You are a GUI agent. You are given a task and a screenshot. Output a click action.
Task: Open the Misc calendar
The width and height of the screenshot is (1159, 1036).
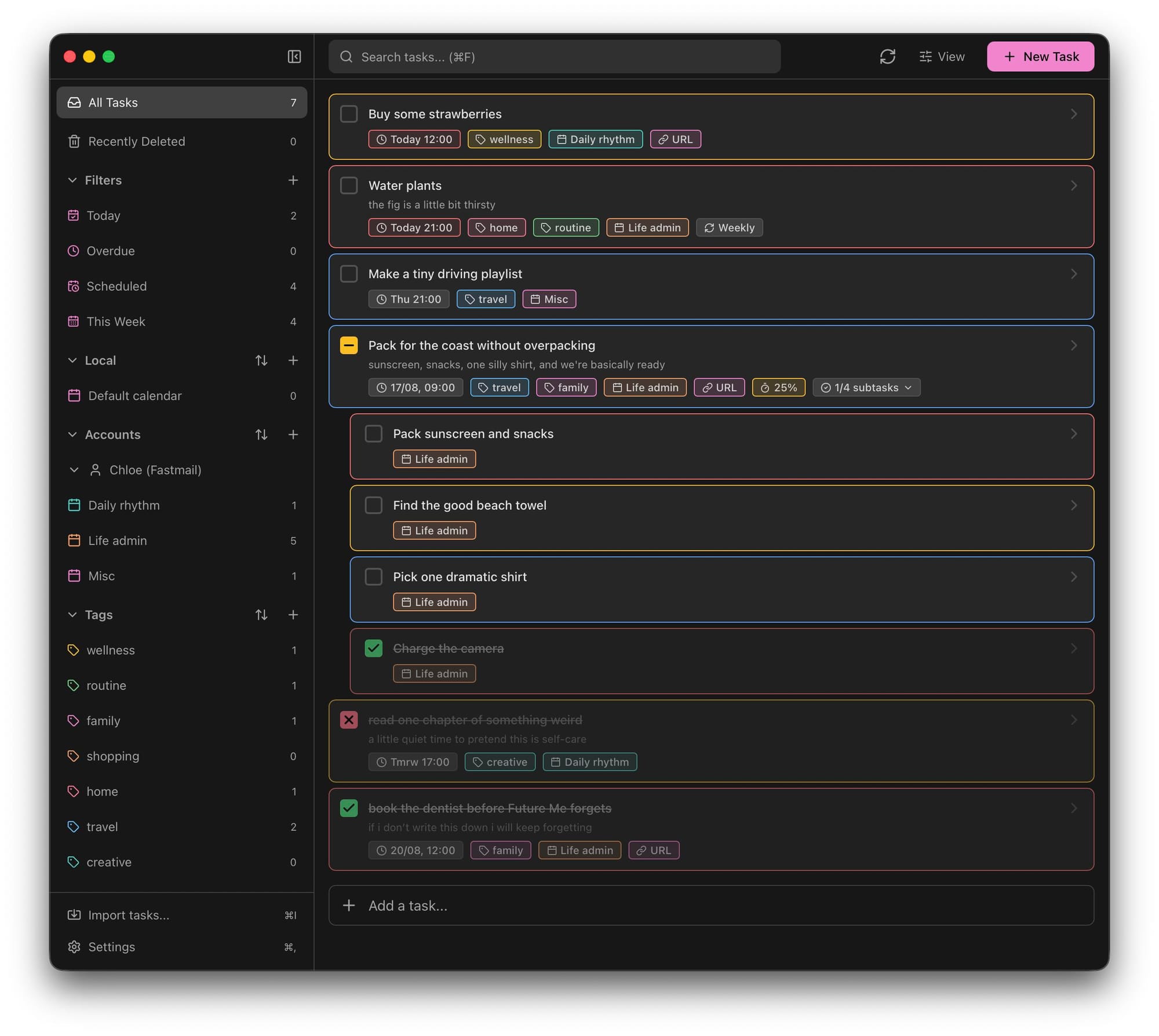[182, 576]
